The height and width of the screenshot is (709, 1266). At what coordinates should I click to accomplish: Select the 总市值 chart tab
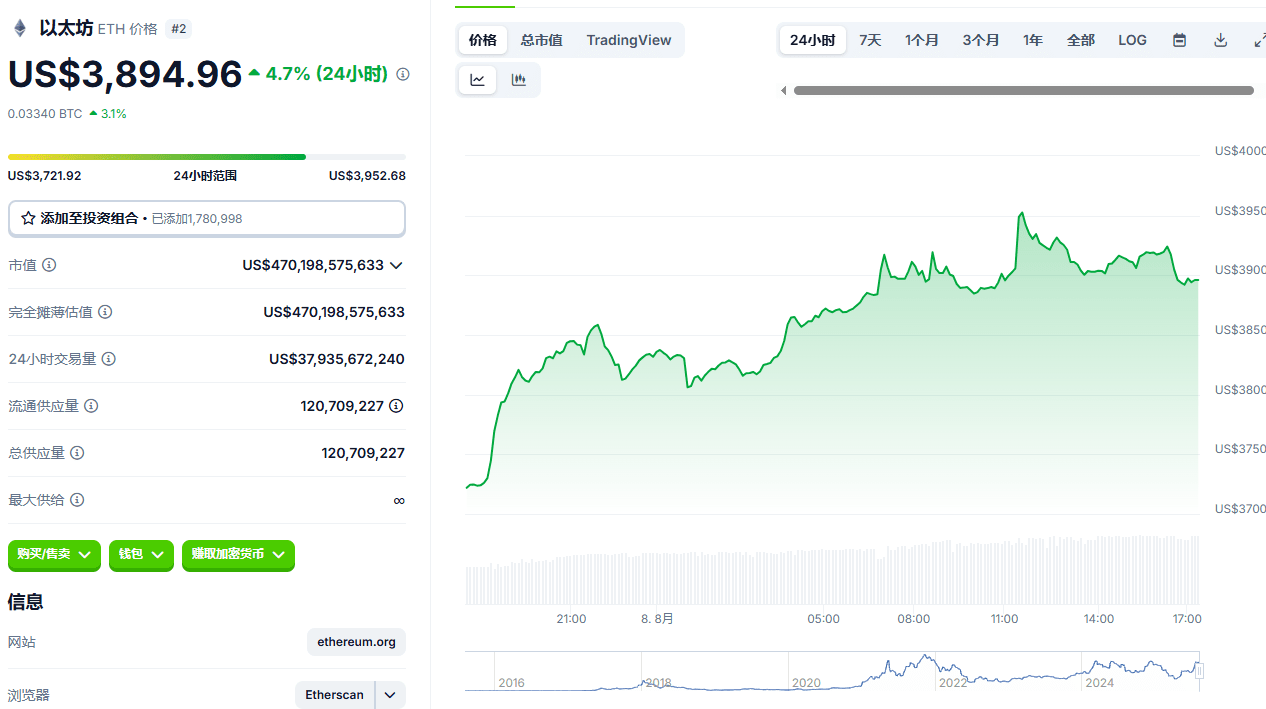[x=541, y=40]
